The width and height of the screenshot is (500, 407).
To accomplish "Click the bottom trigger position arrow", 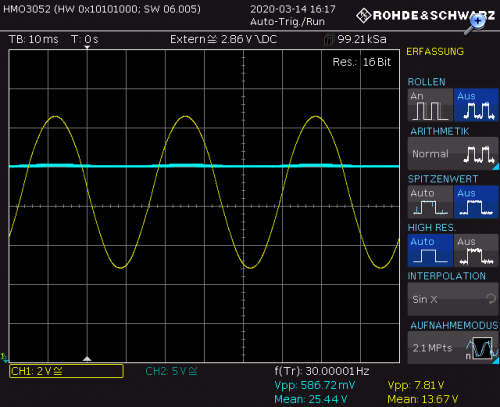I will coord(87,359).
